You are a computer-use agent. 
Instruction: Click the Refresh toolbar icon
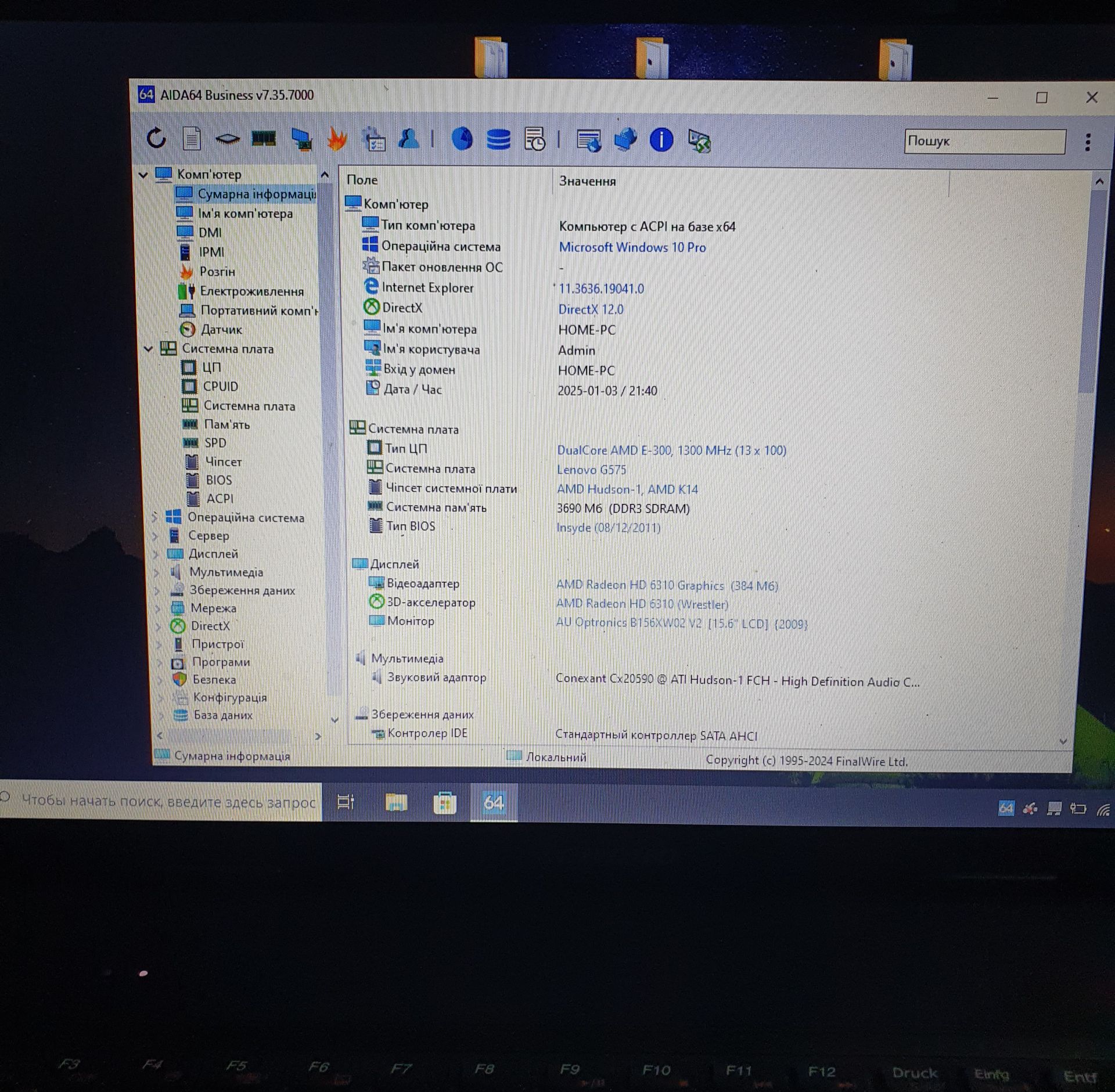156,138
